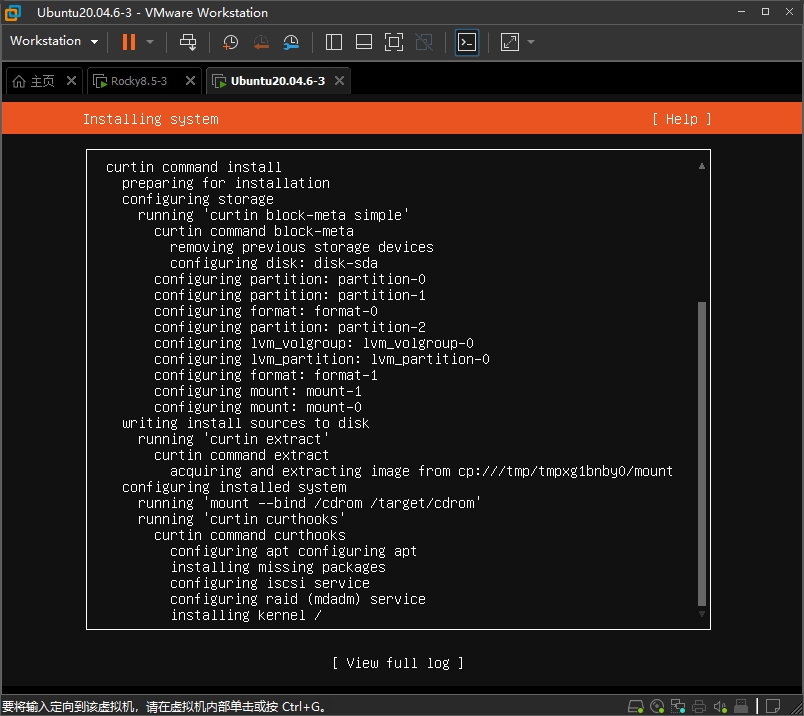Click View full log button
The height and width of the screenshot is (716, 804).
(397, 663)
